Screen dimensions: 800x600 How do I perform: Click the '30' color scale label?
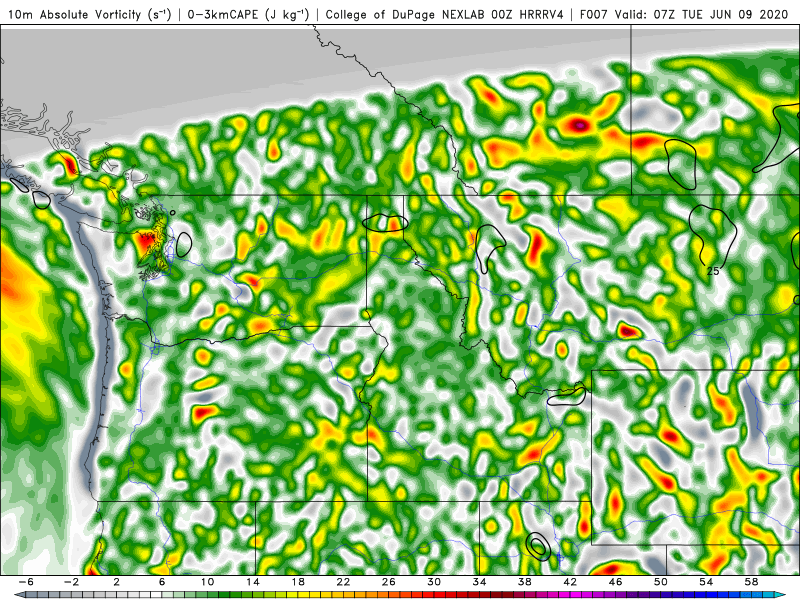434,582
